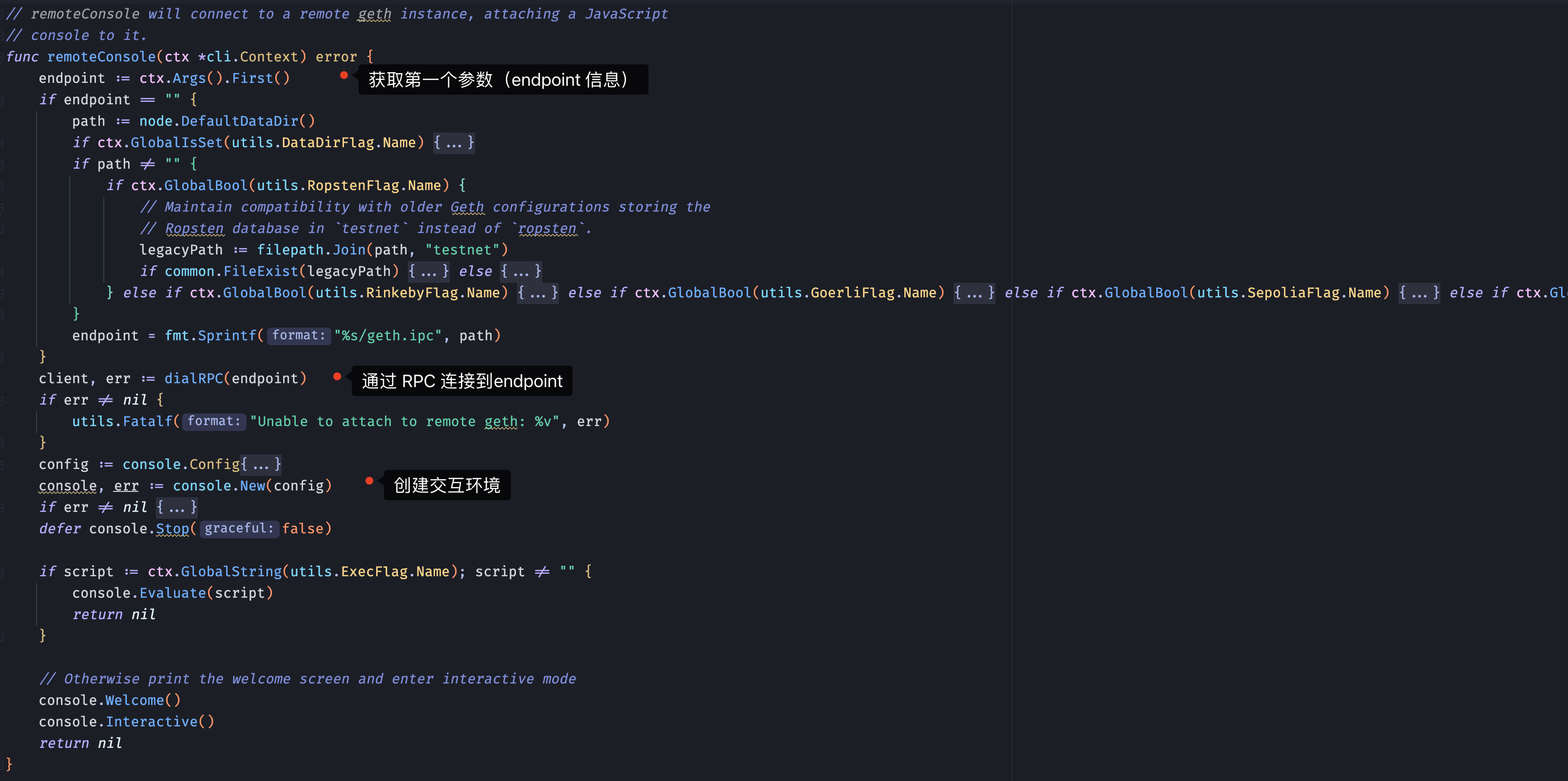Viewport: 1568px width, 781px height.
Task: Click GlobalString method name
Action: (231, 572)
